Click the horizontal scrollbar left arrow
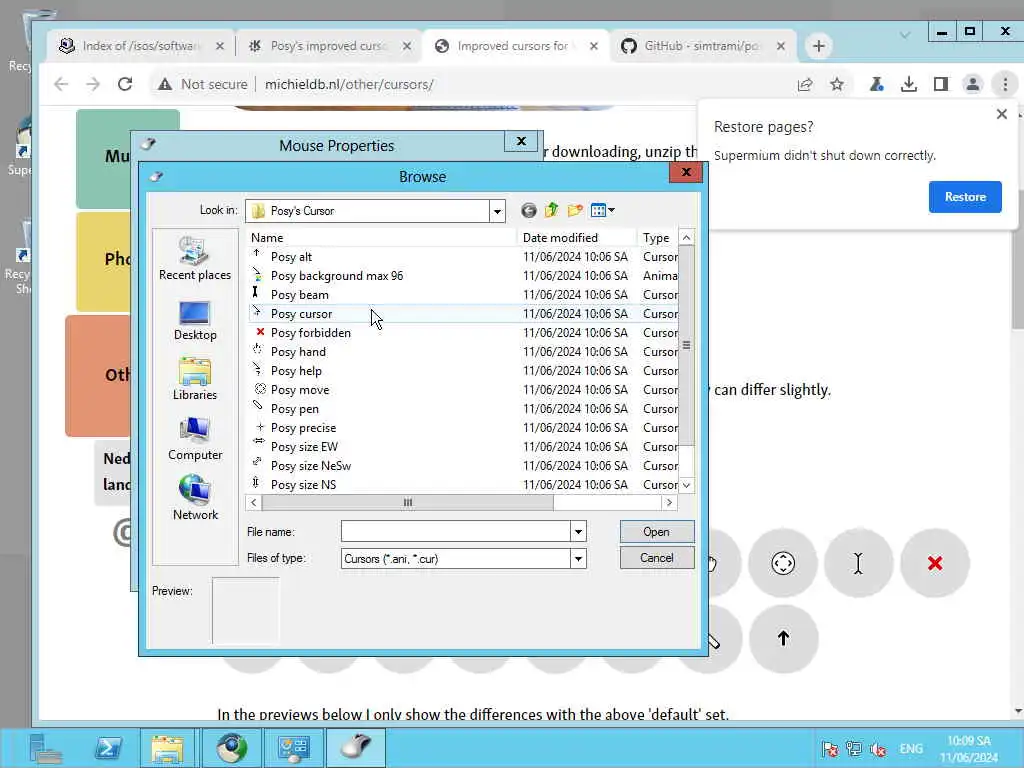The width and height of the screenshot is (1024, 768). click(x=254, y=502)
